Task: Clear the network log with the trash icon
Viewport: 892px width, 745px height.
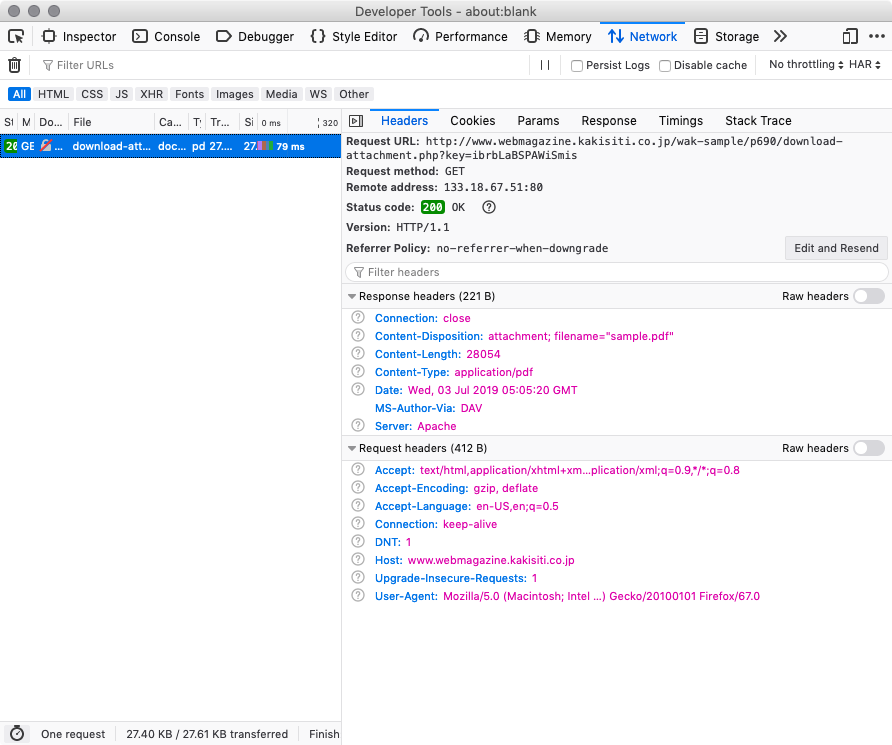Action: pyautogui.click(x=14, y=65)
